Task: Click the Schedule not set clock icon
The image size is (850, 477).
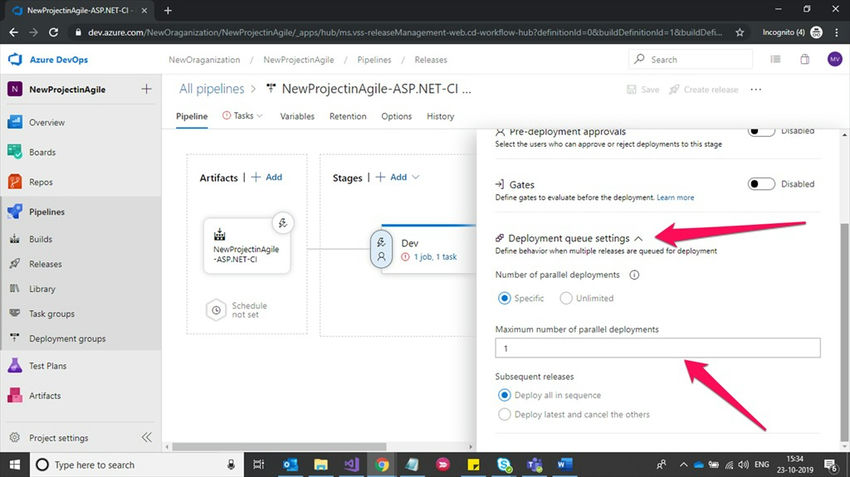Action: [x=216, y=310]
